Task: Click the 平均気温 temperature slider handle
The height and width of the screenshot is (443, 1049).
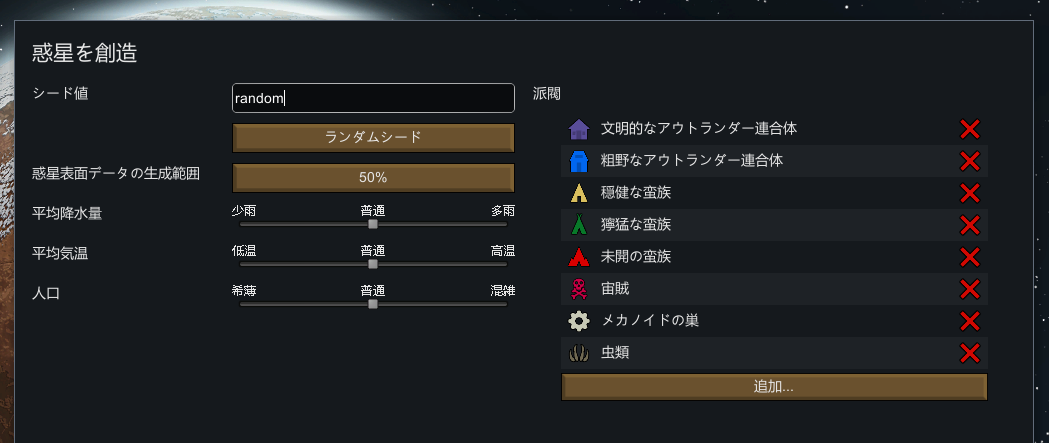Action: pos(373,264)
